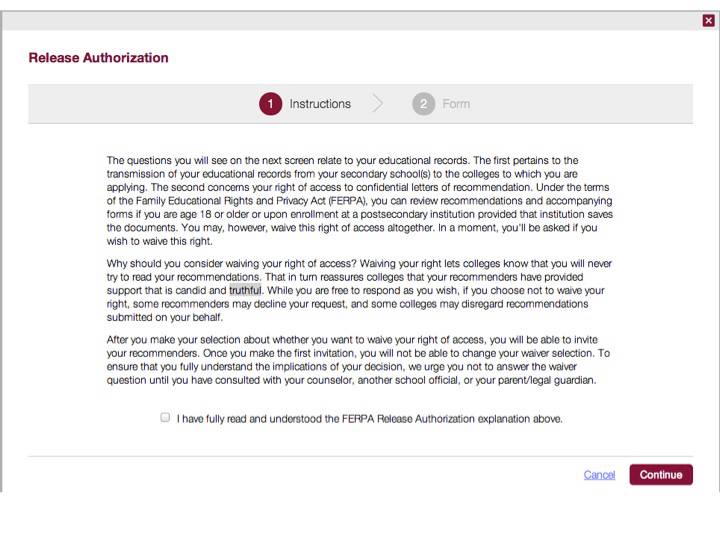Click the 'I have fully read and understood' label

point(370,419)
